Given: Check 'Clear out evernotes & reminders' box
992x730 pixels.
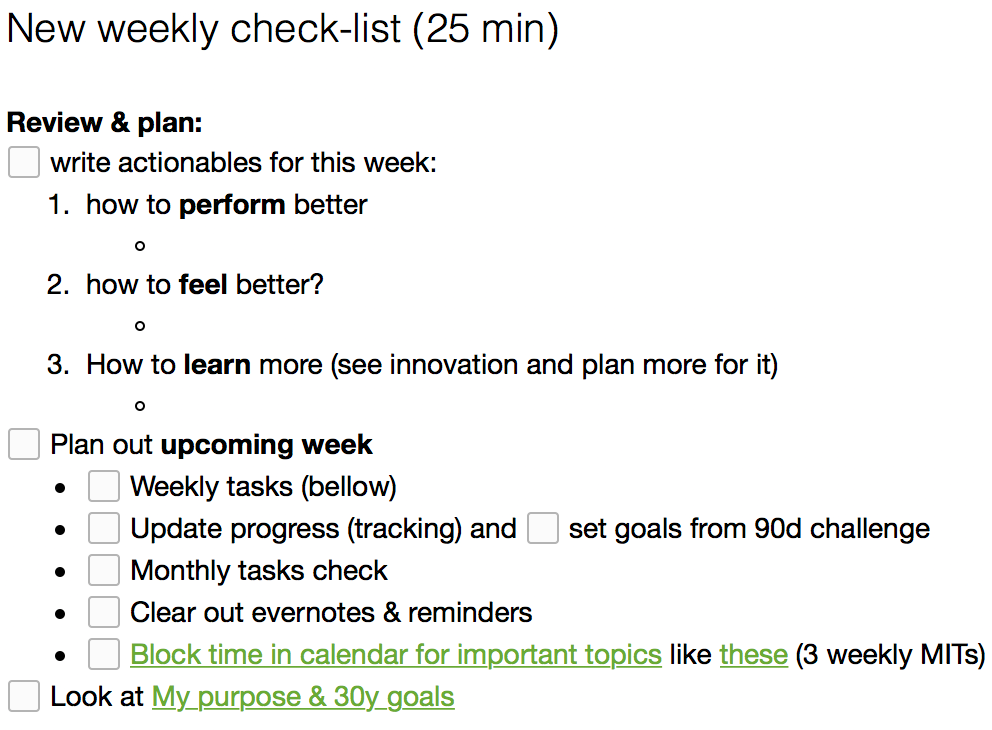Looking at the screenshot, I should [x=104, y=612].
